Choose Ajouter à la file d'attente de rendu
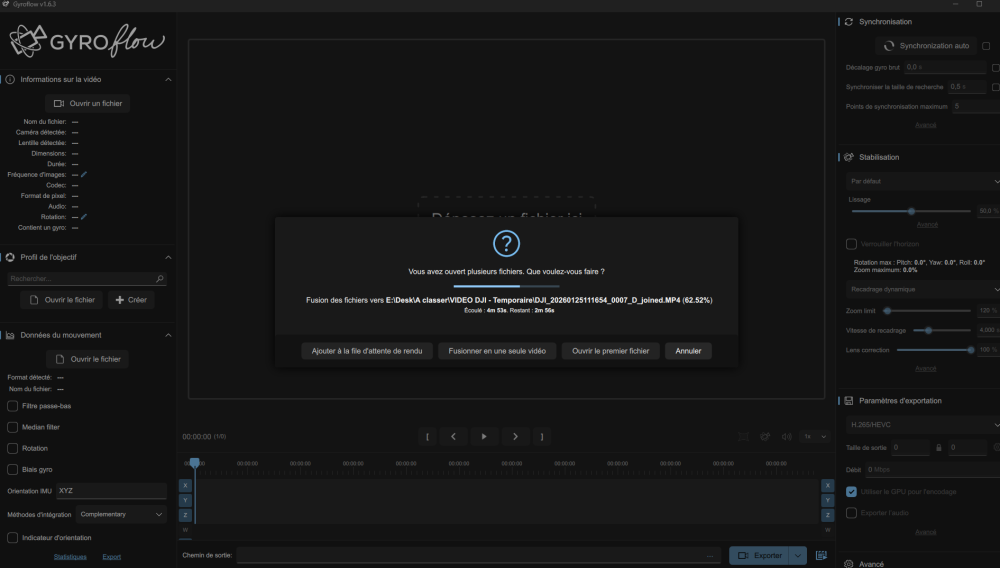Screen dimensions: 1000x568 click(366, 351)
